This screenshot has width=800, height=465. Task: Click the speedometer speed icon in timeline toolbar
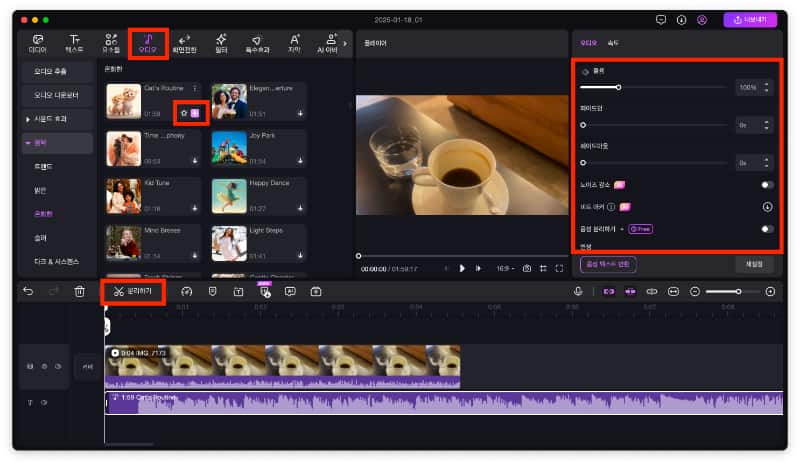tap(186, 291)
